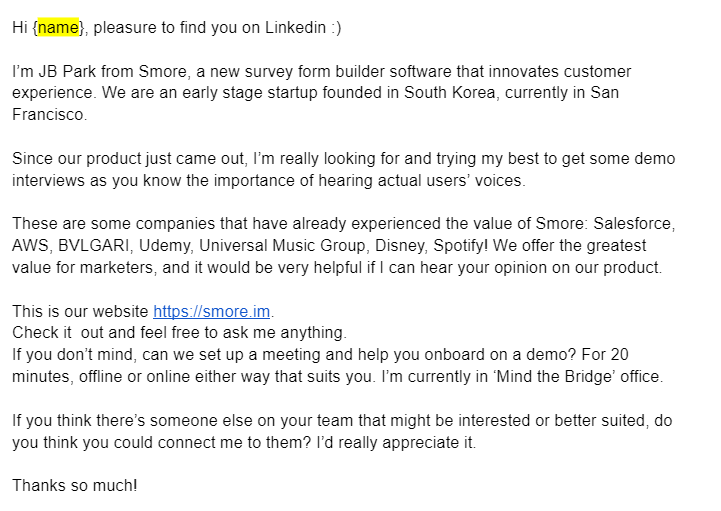Open the https://smore.im website link
721x511 pixels.
coord(212,311)
